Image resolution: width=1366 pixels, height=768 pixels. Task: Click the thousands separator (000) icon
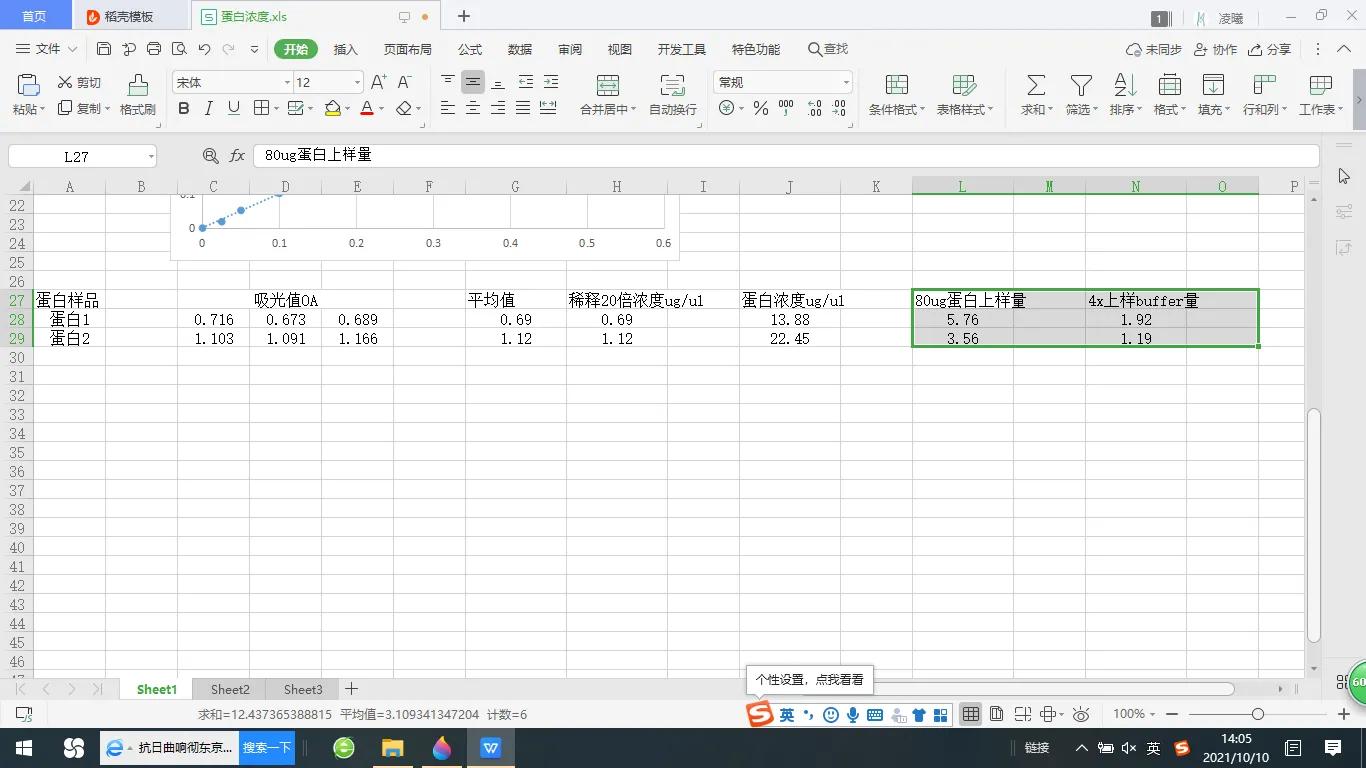click(x=786, y=108)
